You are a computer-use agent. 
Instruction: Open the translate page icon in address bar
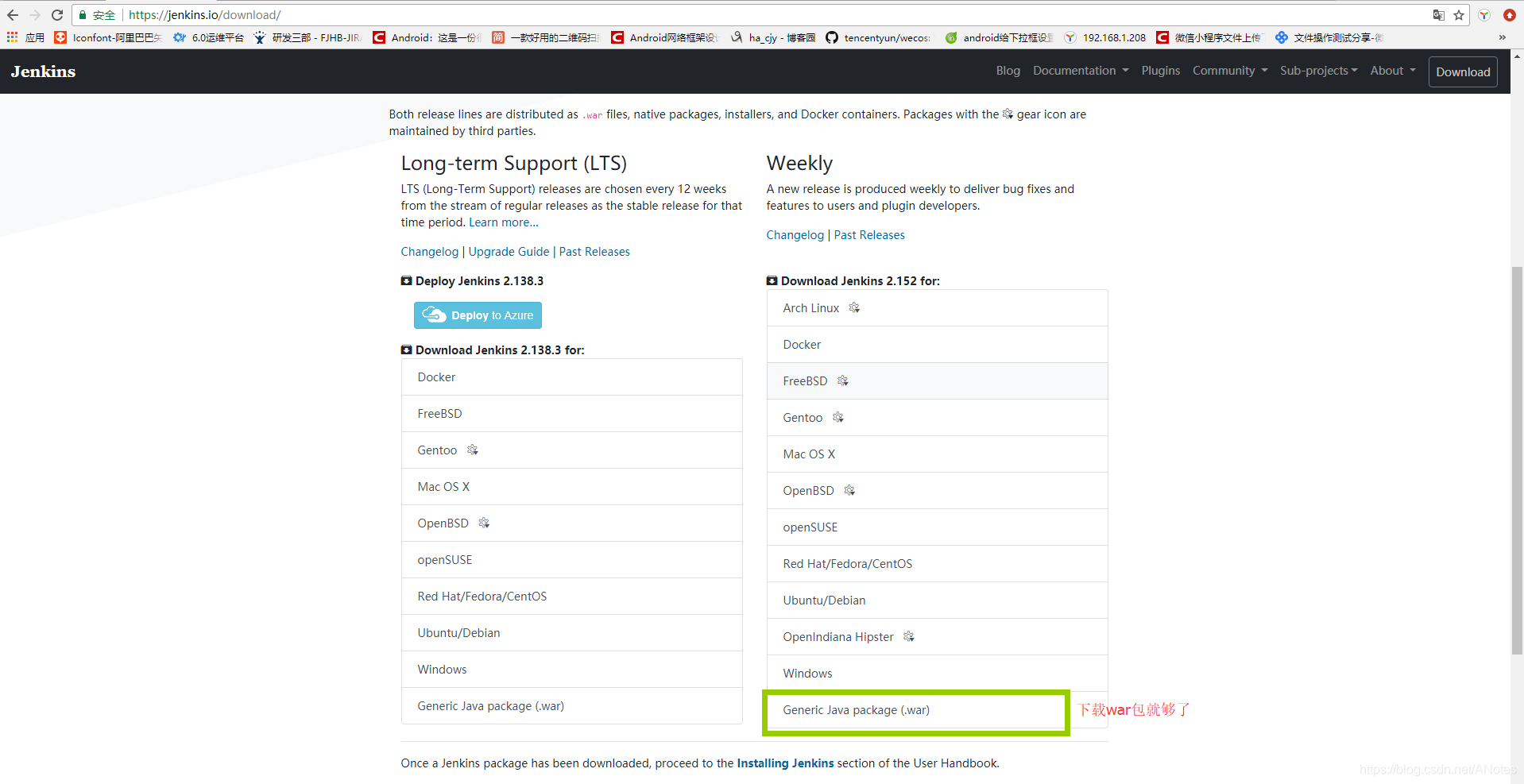(x=1439, y=15)
